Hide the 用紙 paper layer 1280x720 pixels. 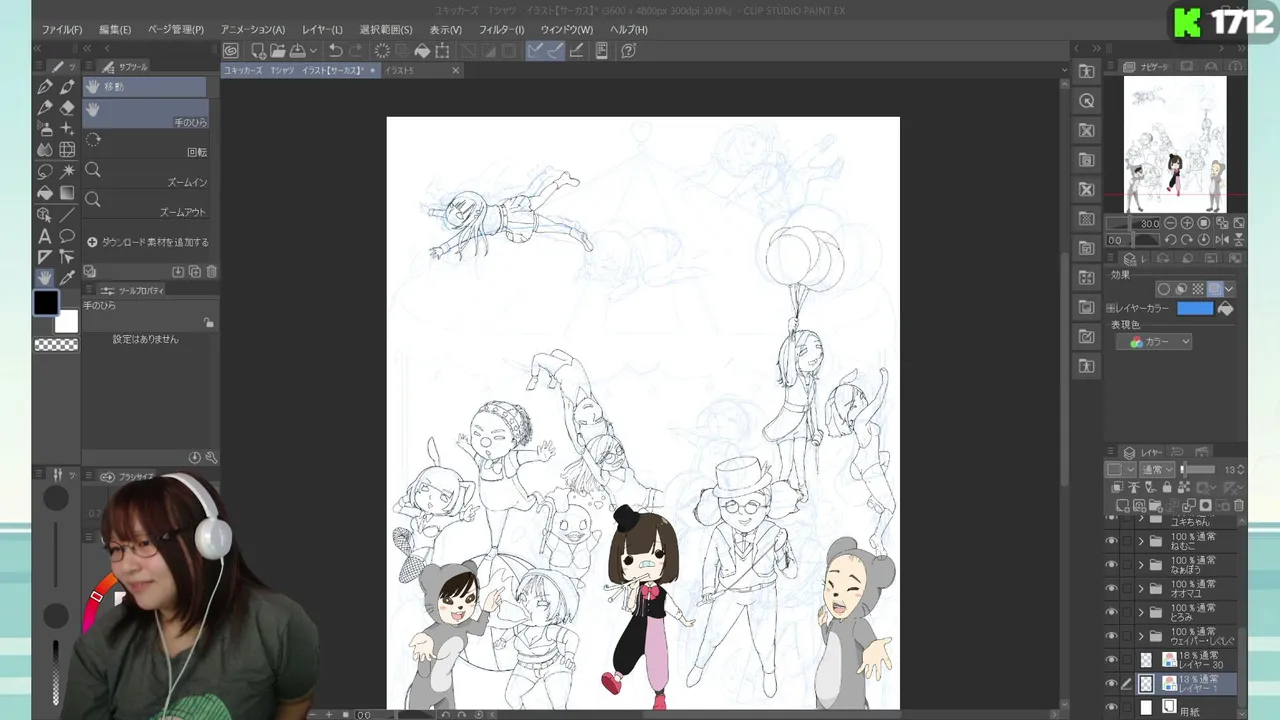coord(1111,707)
